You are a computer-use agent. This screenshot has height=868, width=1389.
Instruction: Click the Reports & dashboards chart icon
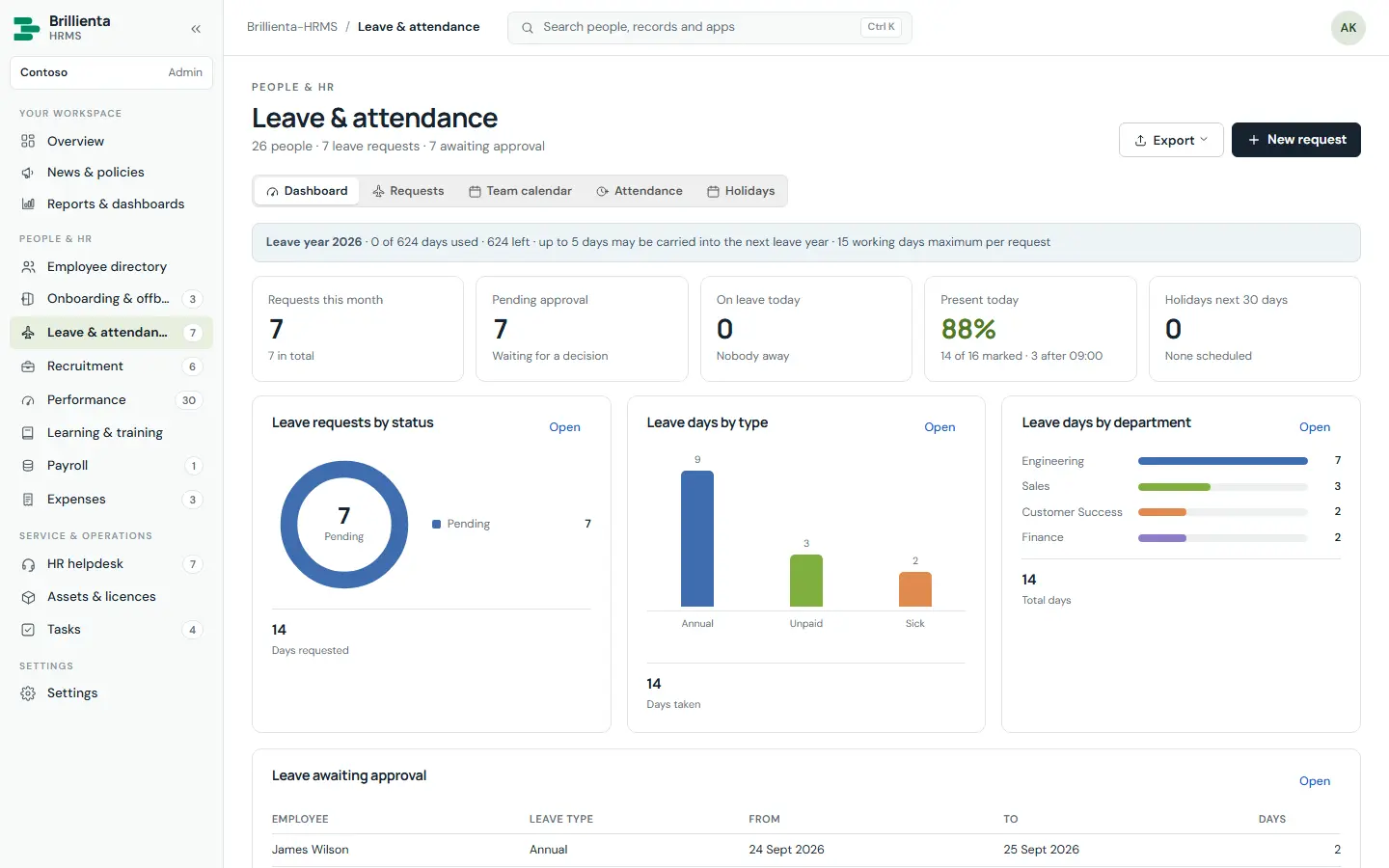[x=28, y=204]
